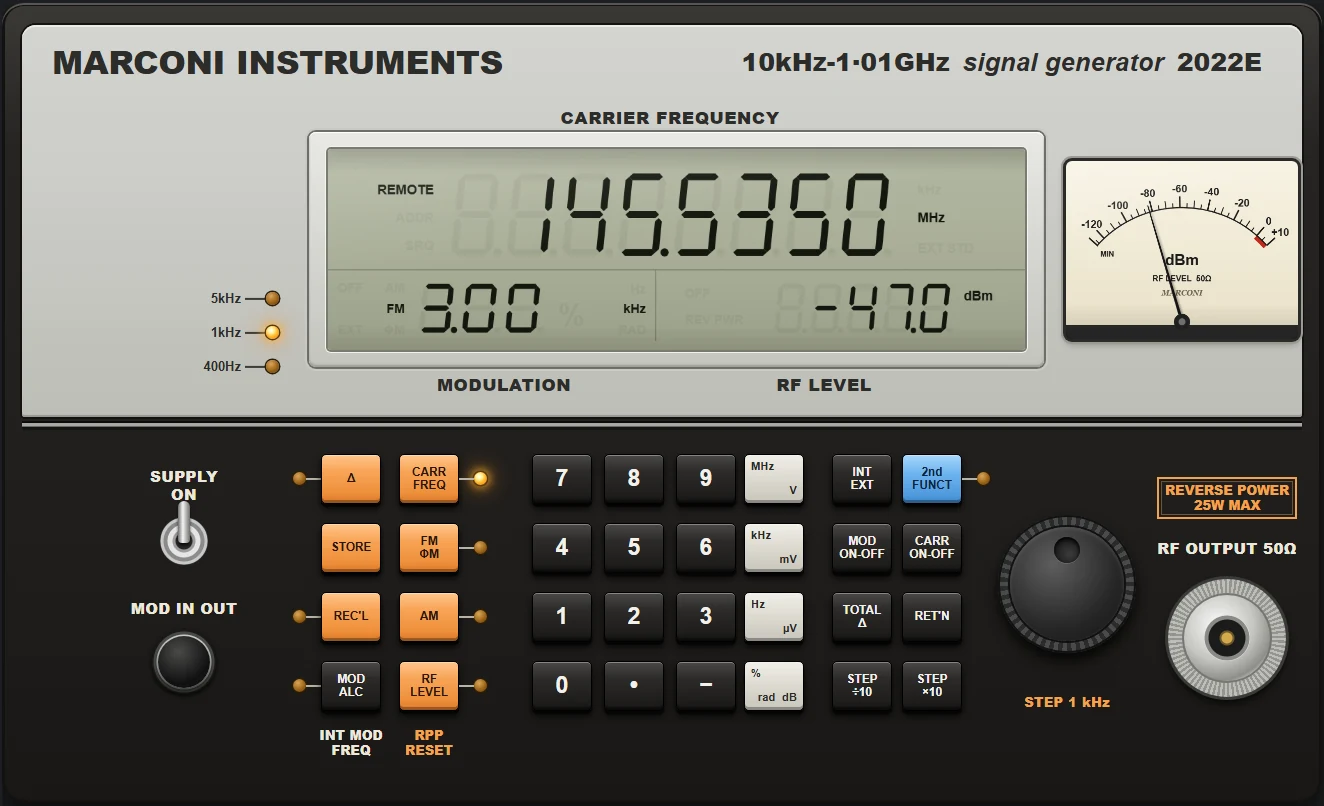Tap the decimal point key
This screenshot has width=1324, height=806.
coord(634,685)
